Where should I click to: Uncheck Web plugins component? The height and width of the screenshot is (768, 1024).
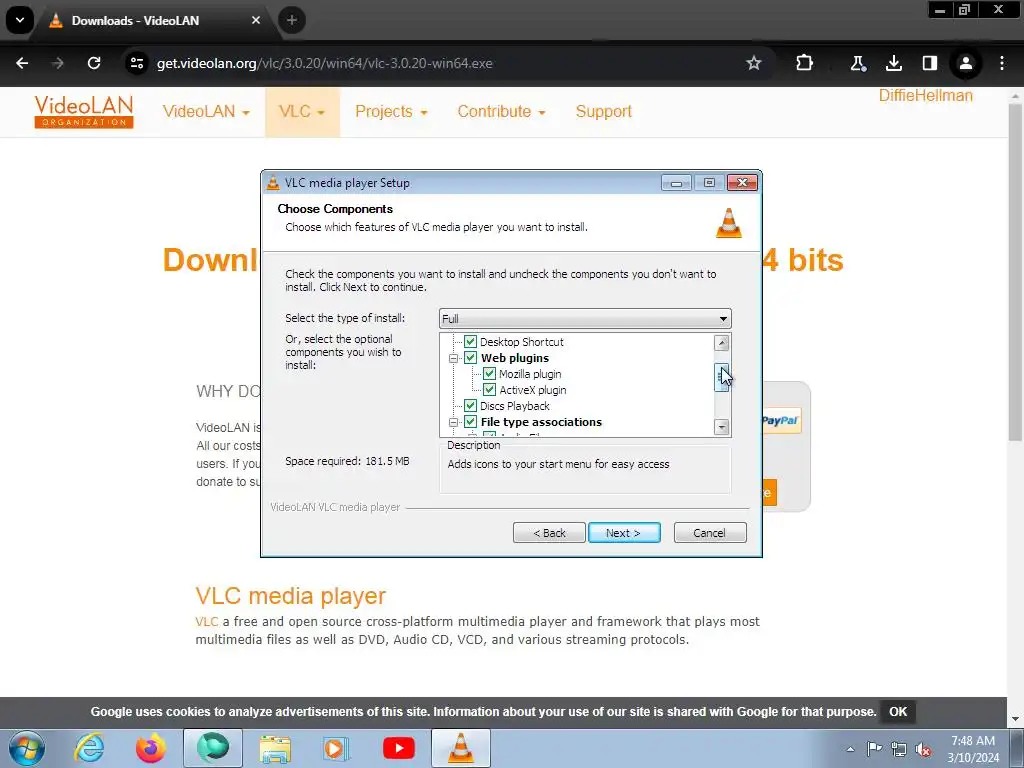click(x=470, y=358)
